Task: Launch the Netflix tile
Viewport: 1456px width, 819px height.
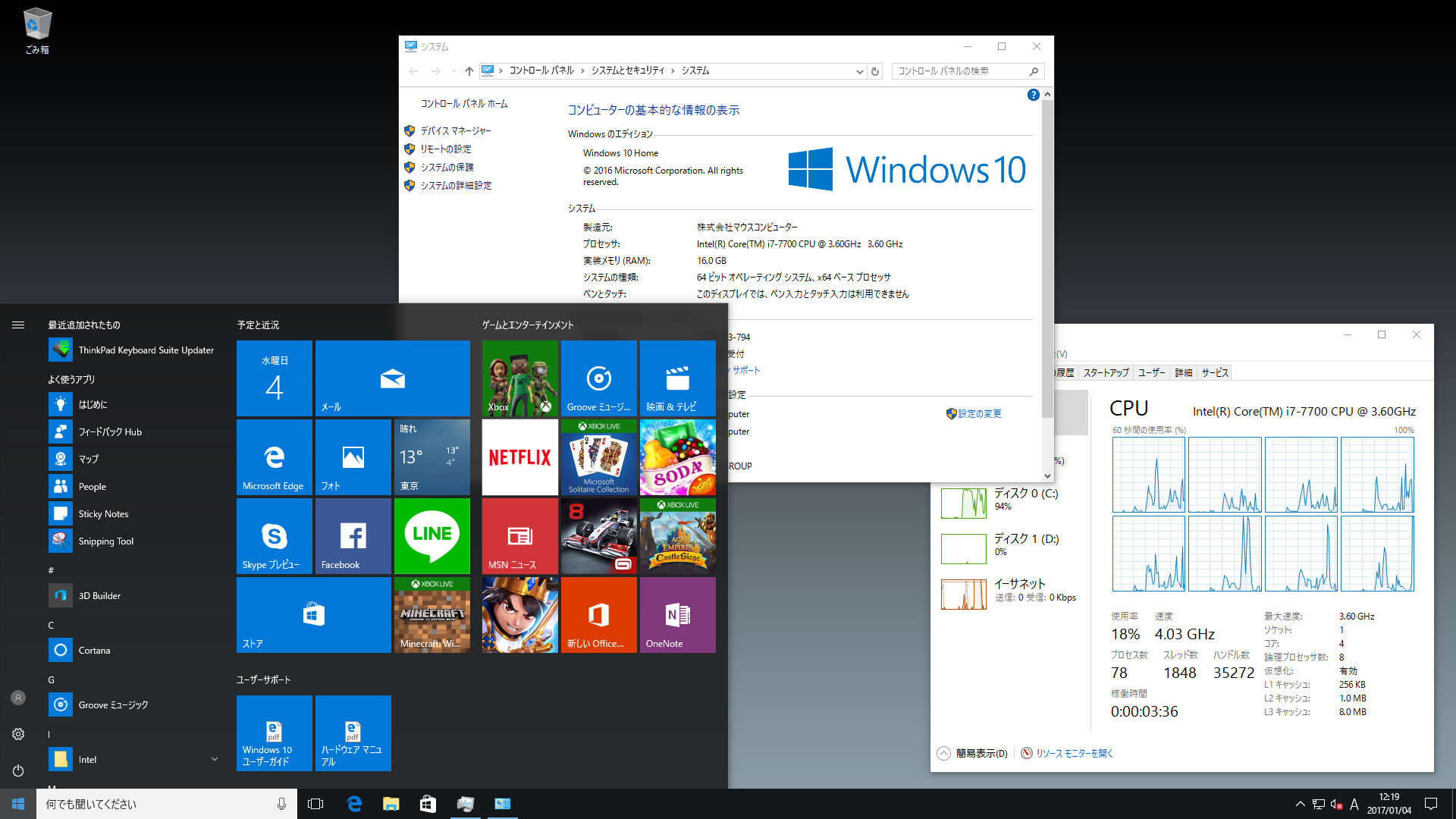Action: [520, 457]
